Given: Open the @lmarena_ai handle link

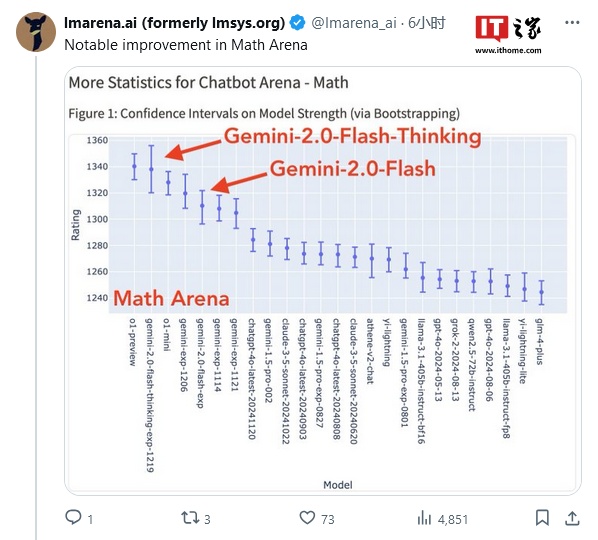Looking at the screenshot, I should (354, 23).
